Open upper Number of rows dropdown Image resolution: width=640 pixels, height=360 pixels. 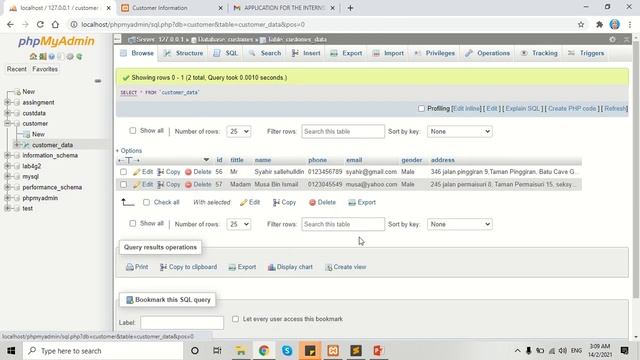[x=239, y=131]
